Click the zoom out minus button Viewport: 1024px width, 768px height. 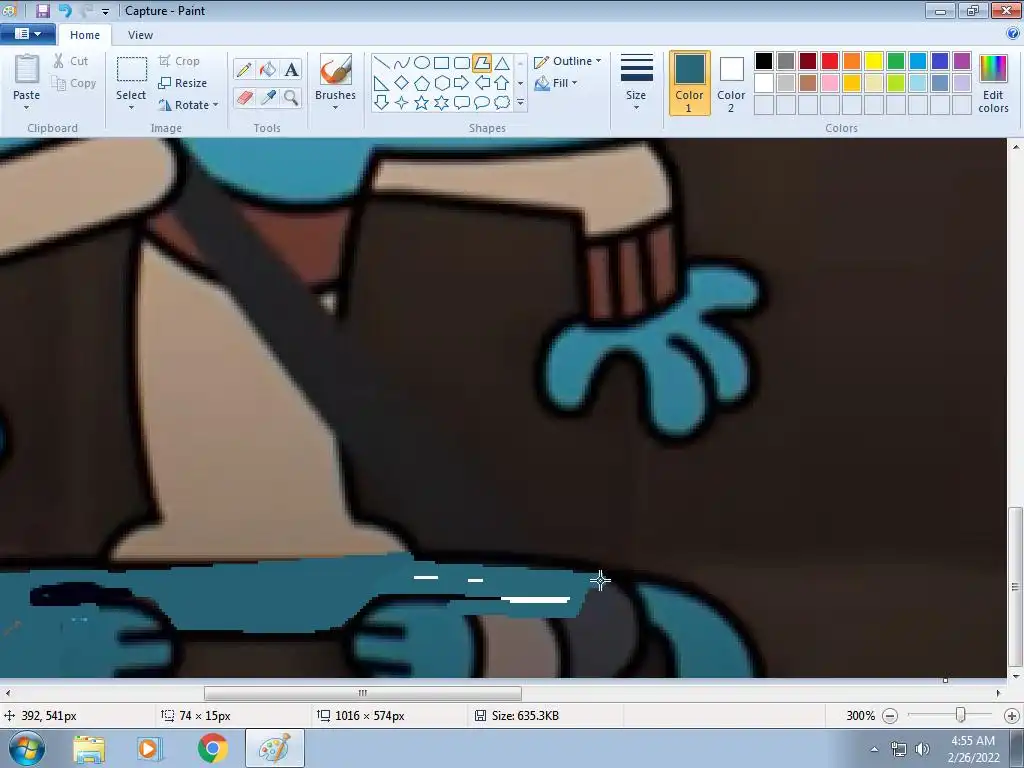pos(889,716)
